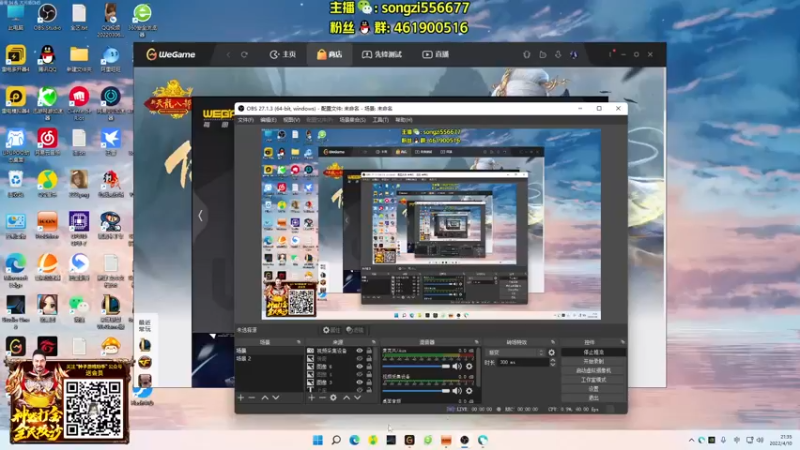
Task: Switch to the 直播 tab in WeGame
Action: [436, 55]
